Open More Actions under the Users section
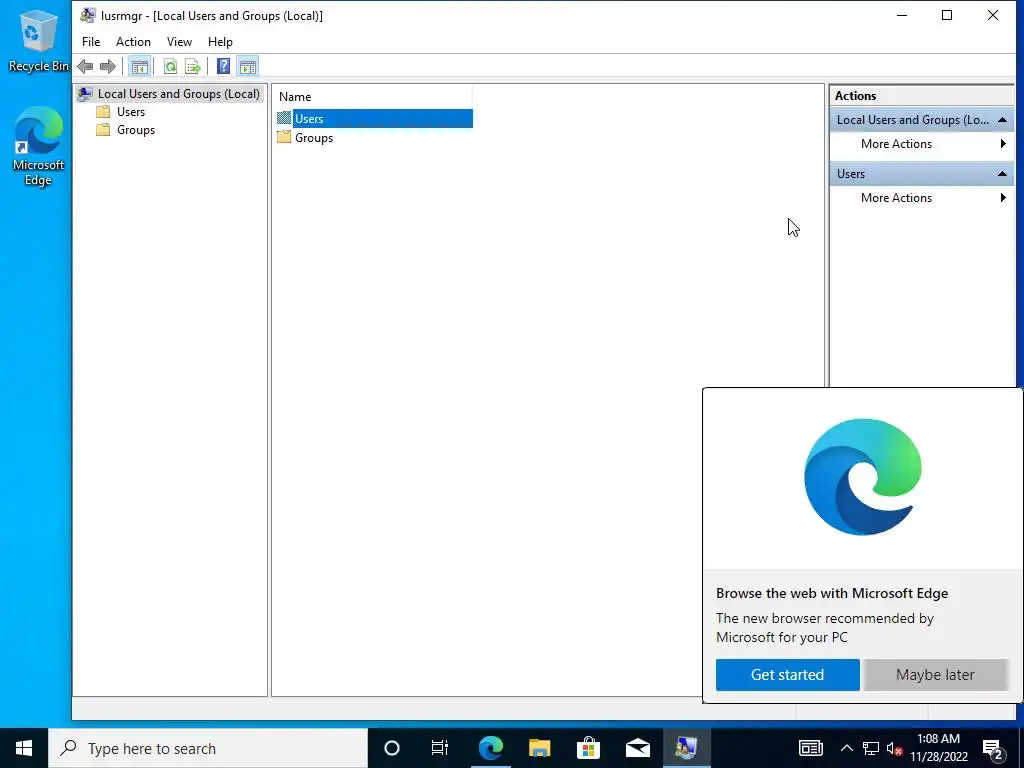 [x=921, y=198]
